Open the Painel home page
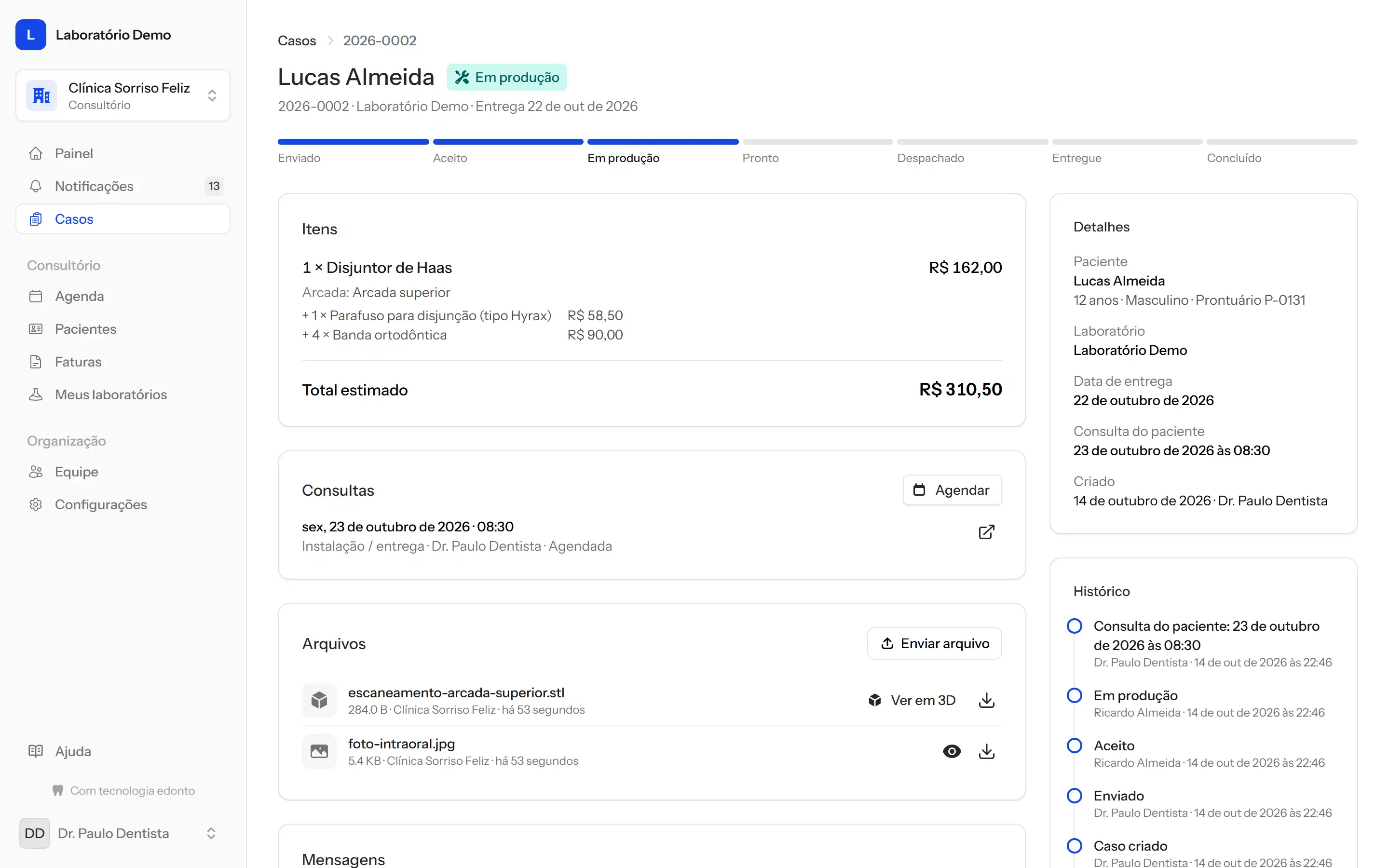The height and width of the screenshot is (868, 1389). tap(123, 153)
